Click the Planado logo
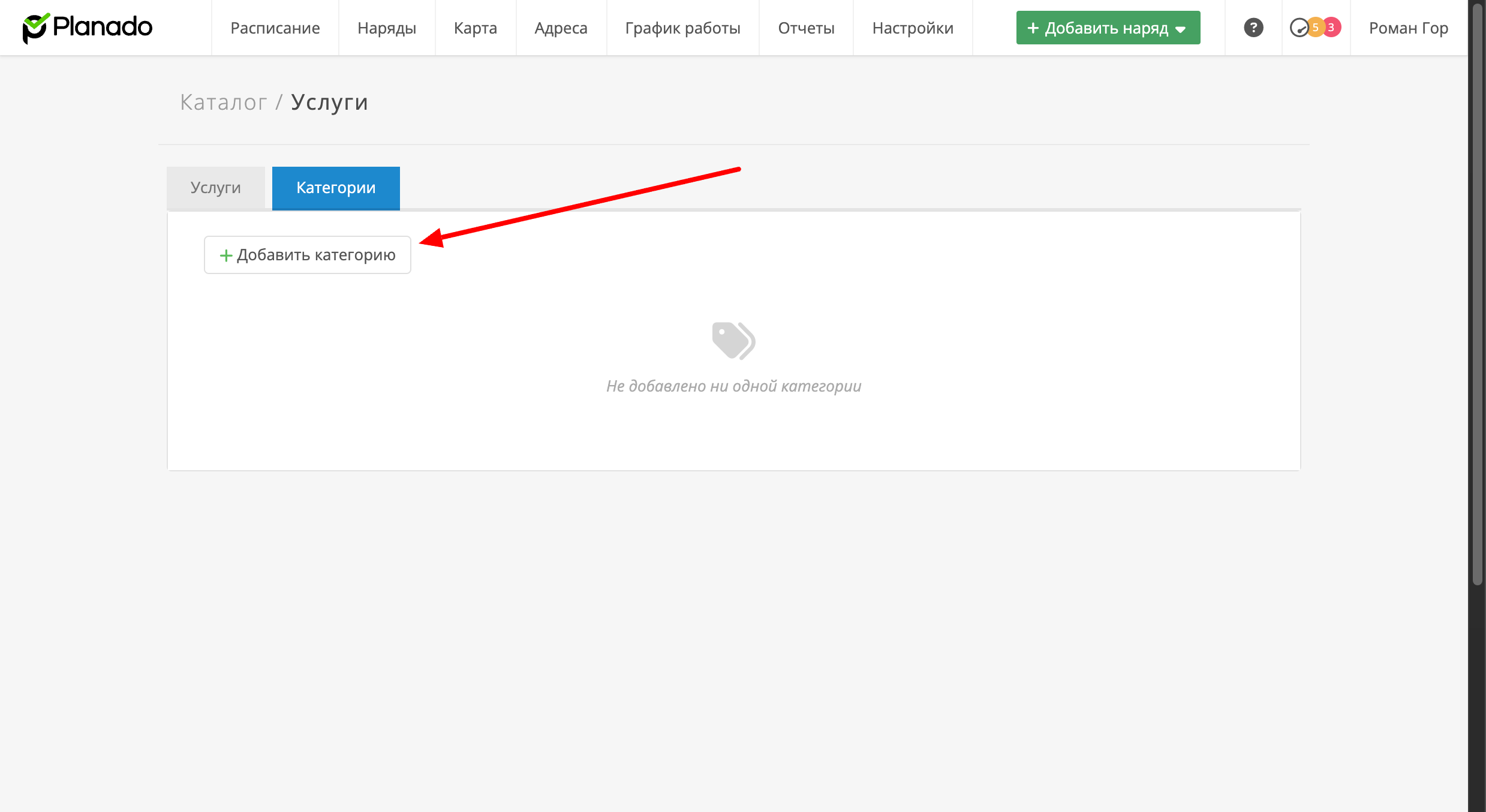Screen dimensions: 1486x812 (88, 28)
